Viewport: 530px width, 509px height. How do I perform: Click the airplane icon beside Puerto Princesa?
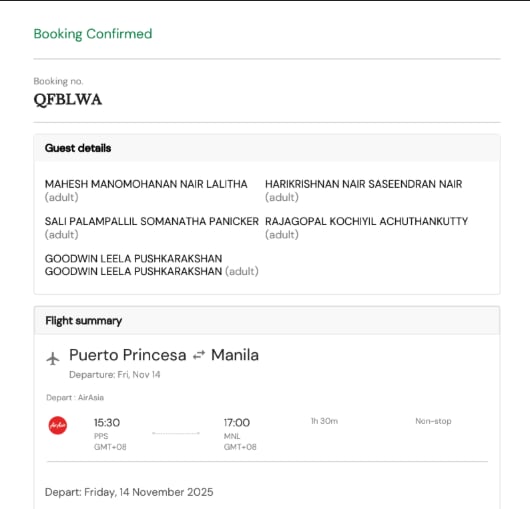click(x=53, y=358)
